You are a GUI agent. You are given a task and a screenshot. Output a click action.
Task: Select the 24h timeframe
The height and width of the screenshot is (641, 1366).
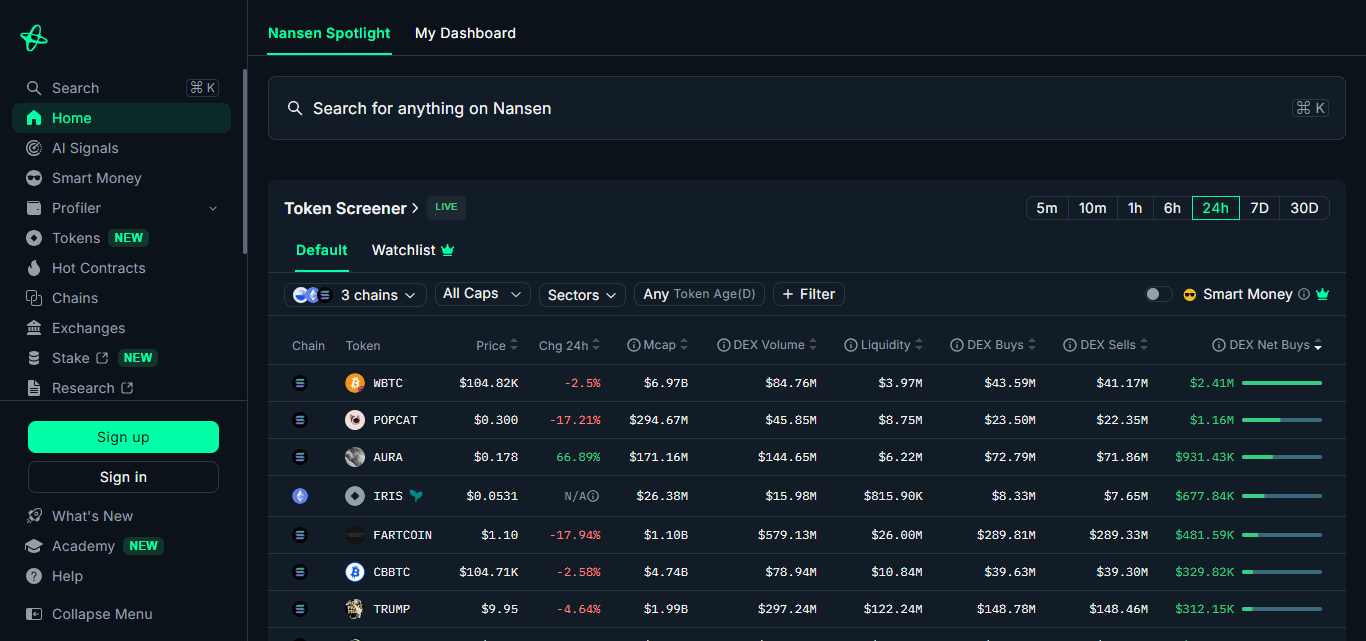1216,208
